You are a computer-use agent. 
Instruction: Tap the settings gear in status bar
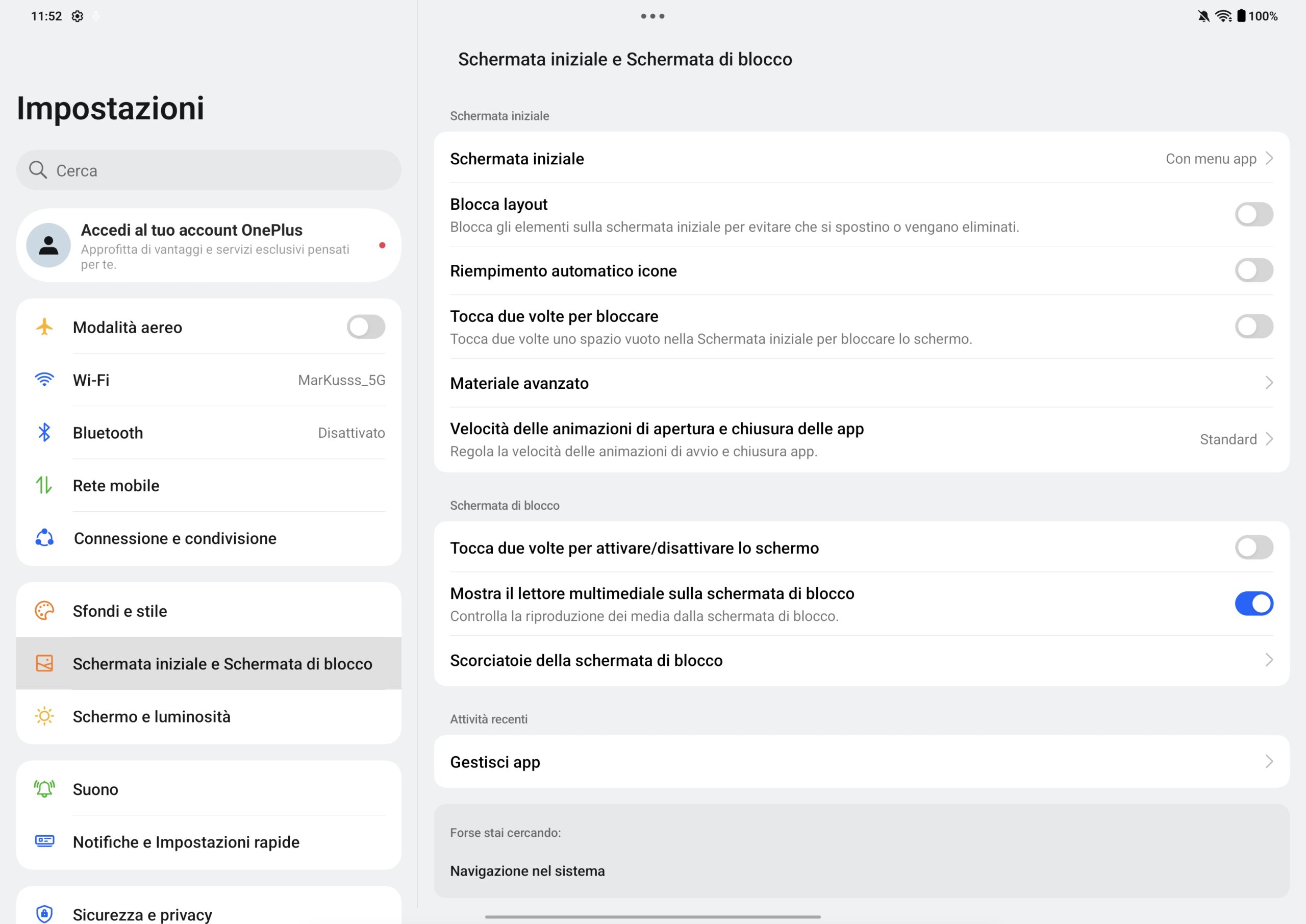pyautogui.click(x=78, y=16)
